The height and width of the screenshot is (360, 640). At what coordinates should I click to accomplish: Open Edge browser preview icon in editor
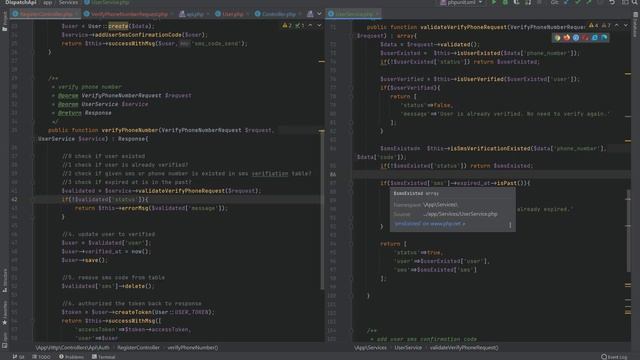604,38
